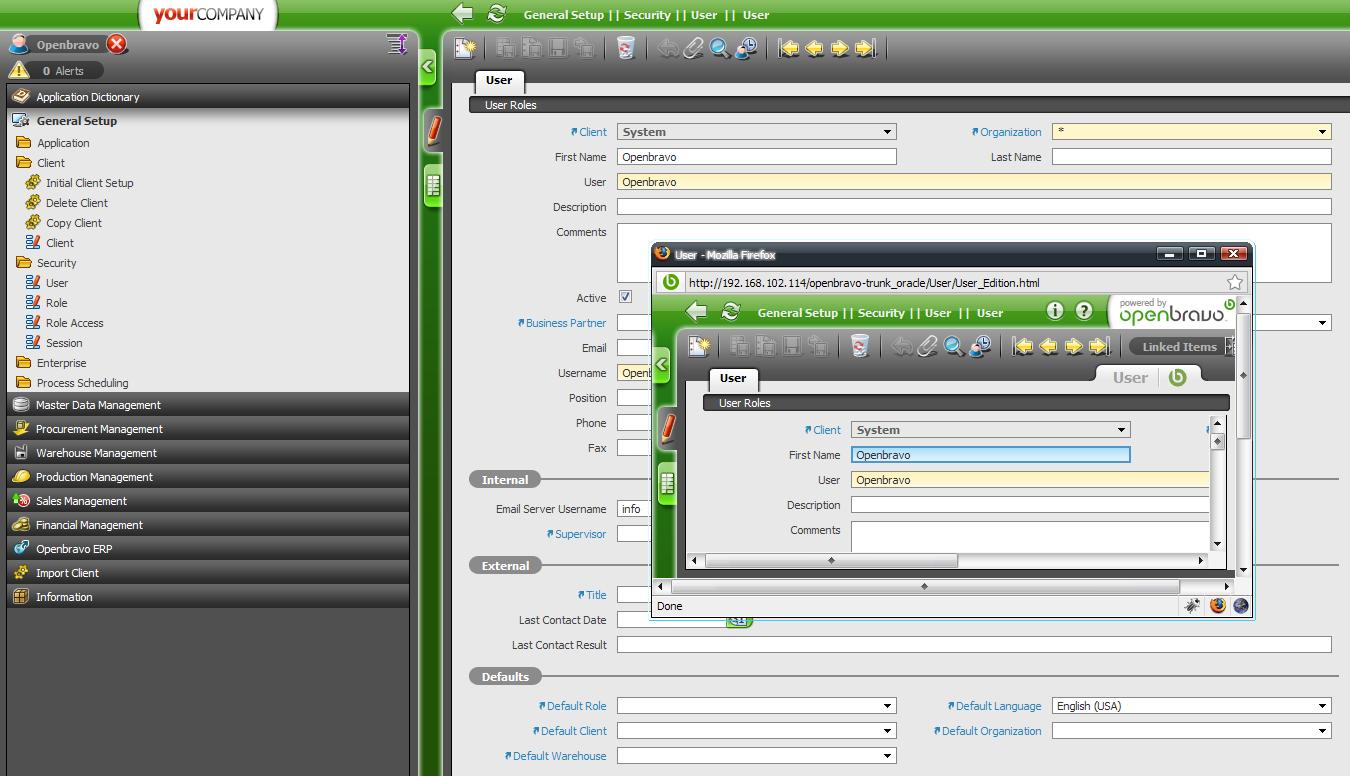
Task: Bookmark the page with the star icon
Action: click(x=1235, y=282)
